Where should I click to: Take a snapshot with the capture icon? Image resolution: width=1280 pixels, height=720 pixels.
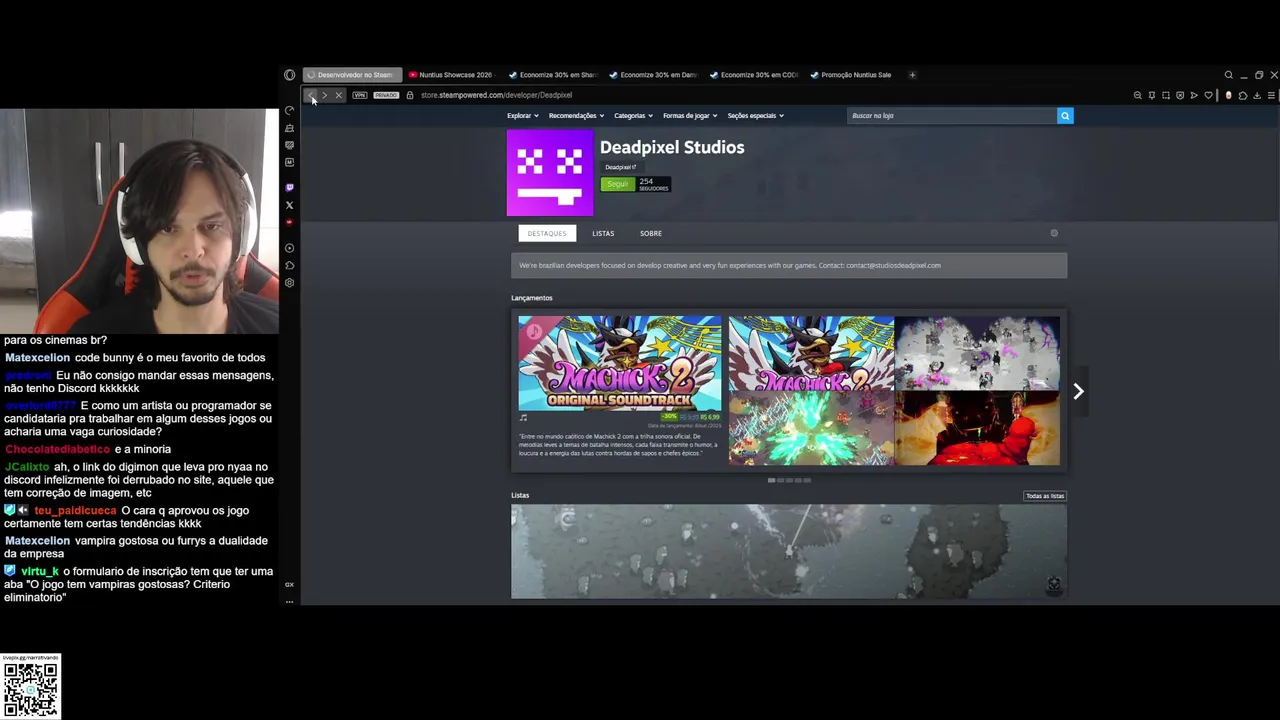pyautogui.click(x=1166, y=95)
